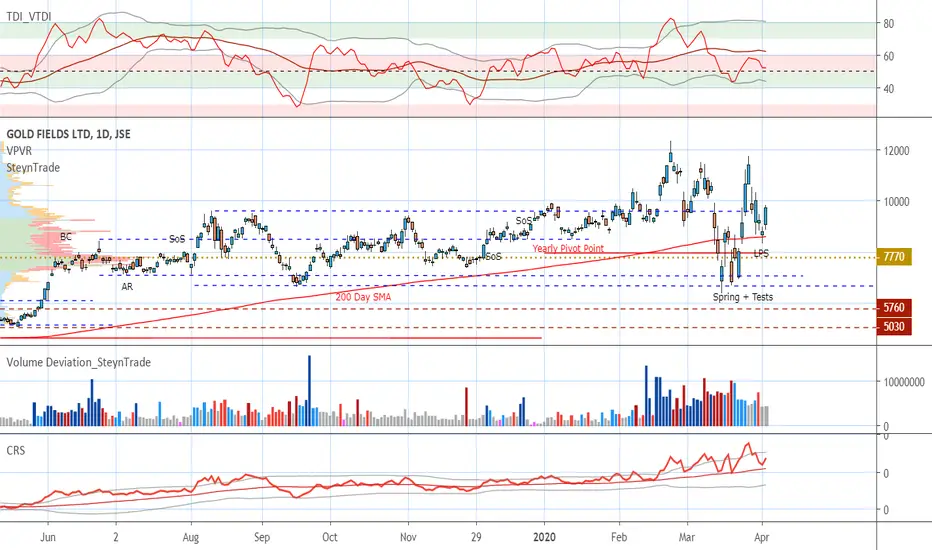The height and width of the screenshot is (550, 932).
Task: Click the 60 level on TDI axis
Action: [x=889, y=56]
